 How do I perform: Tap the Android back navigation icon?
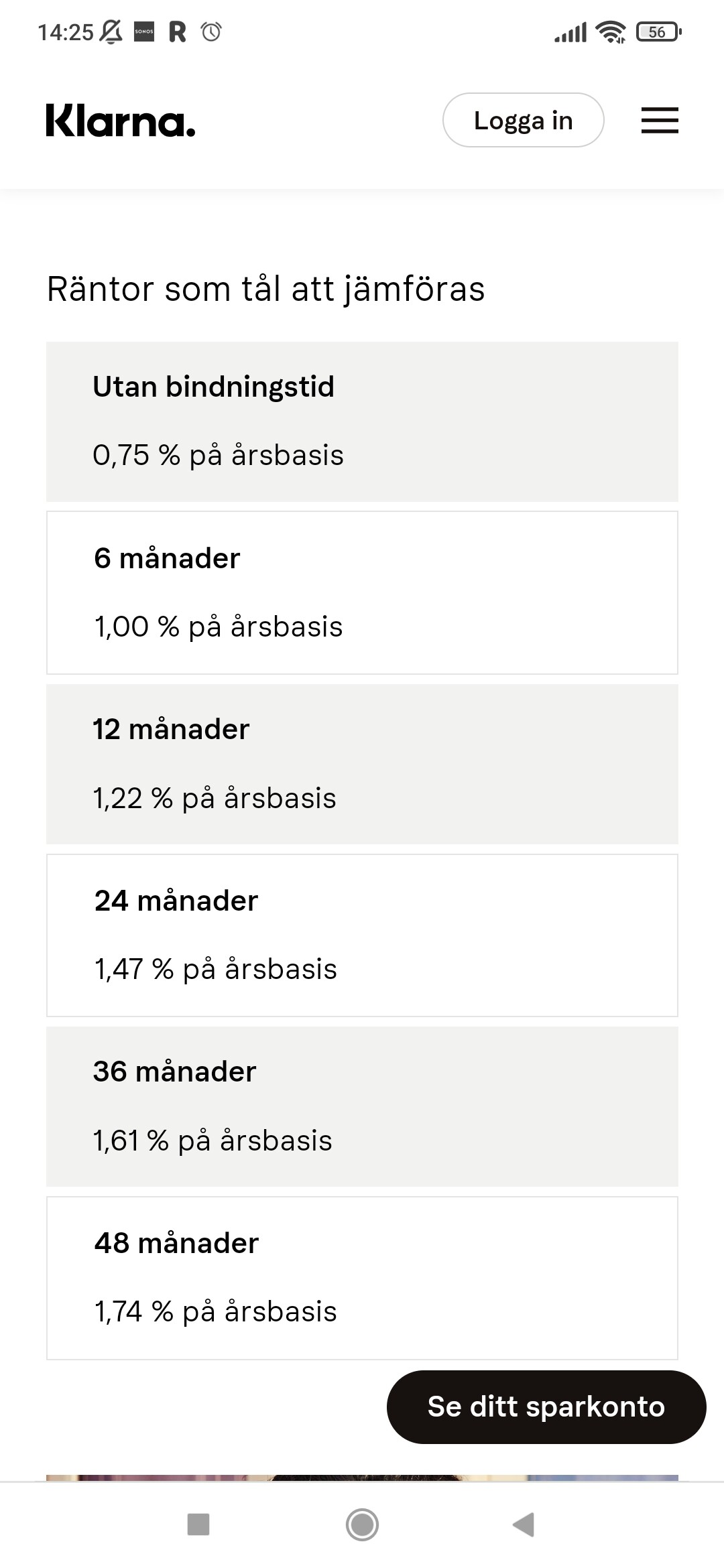524,1524
